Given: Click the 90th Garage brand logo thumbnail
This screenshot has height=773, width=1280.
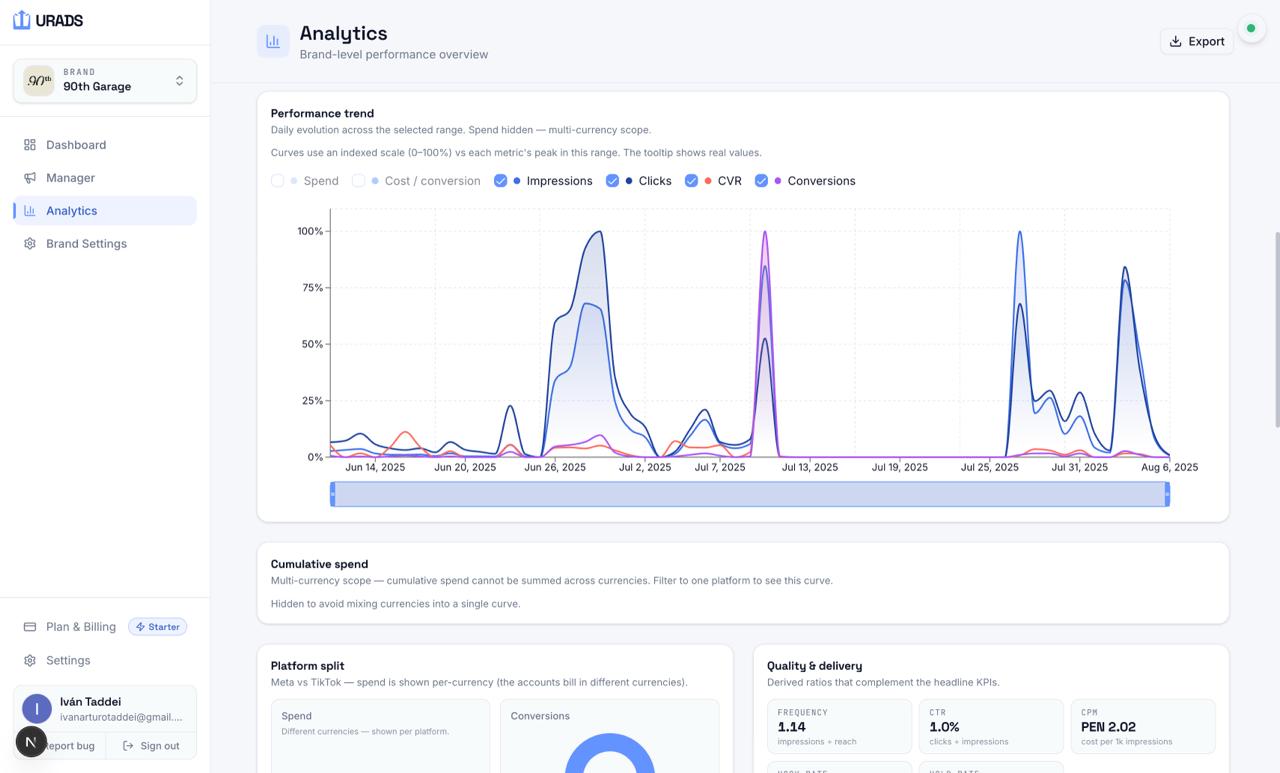Looking at the screenshot, I should coord(39,81).
